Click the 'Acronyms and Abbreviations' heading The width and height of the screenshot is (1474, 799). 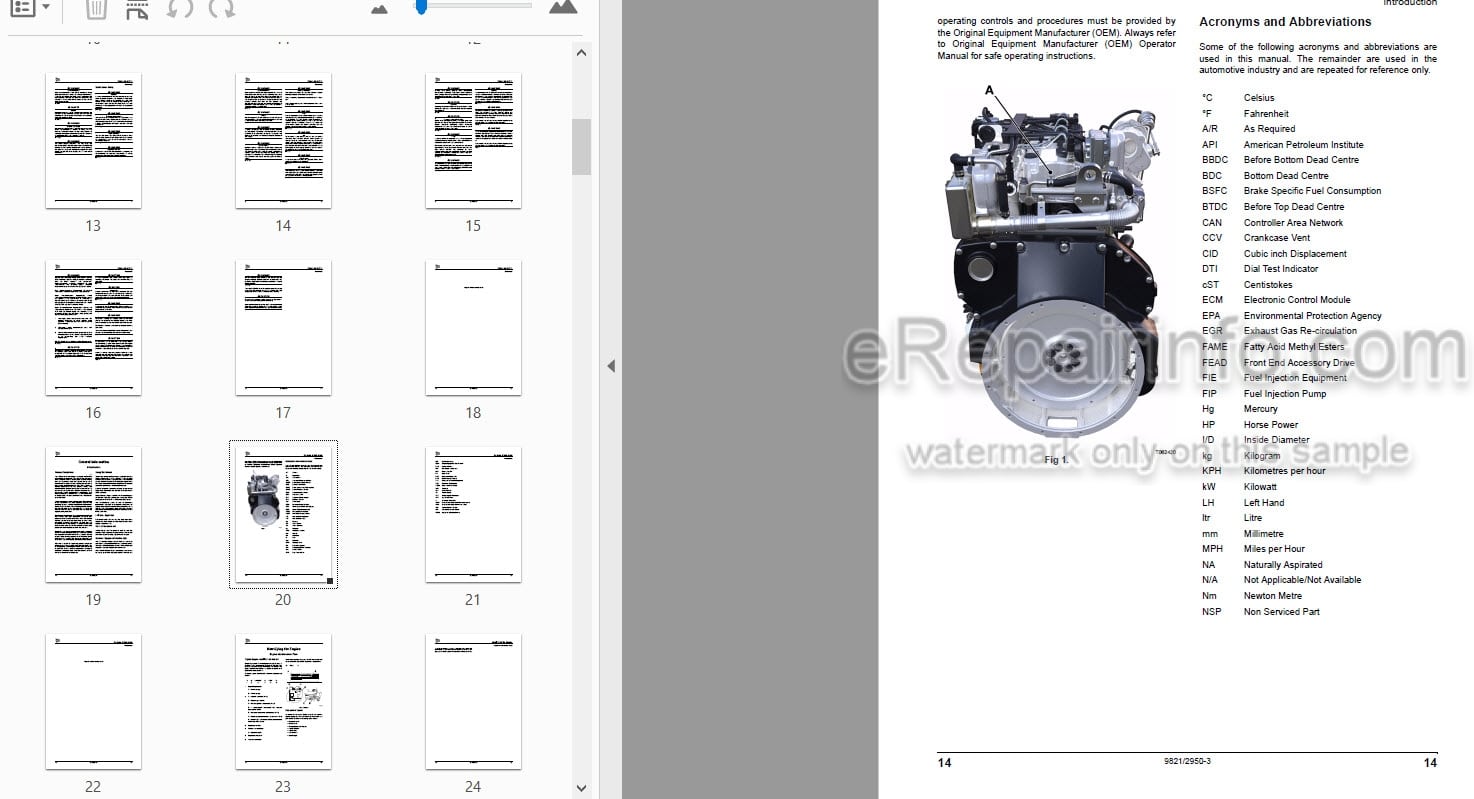[x=1285, y=22]
